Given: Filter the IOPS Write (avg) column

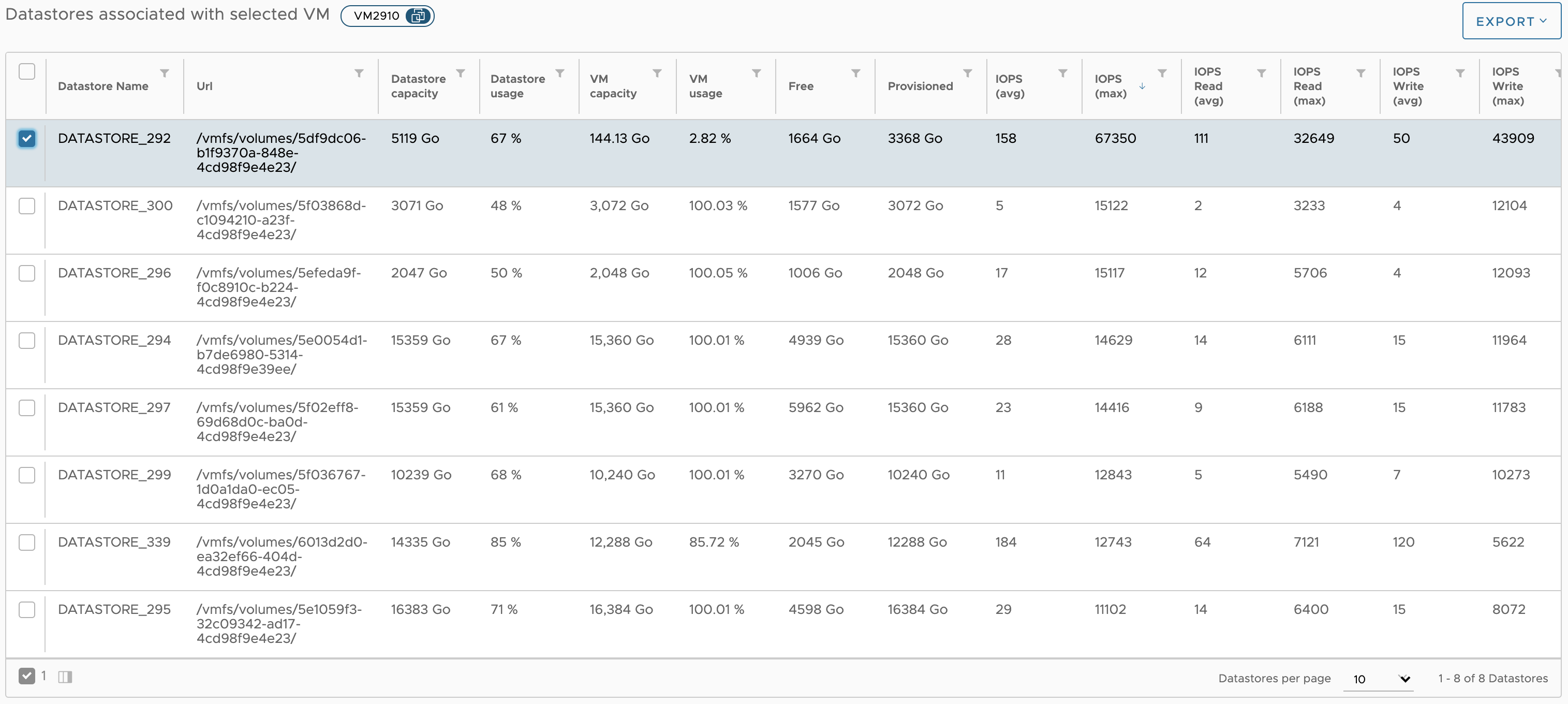Looking at the screenshot, I should 1460,73.
